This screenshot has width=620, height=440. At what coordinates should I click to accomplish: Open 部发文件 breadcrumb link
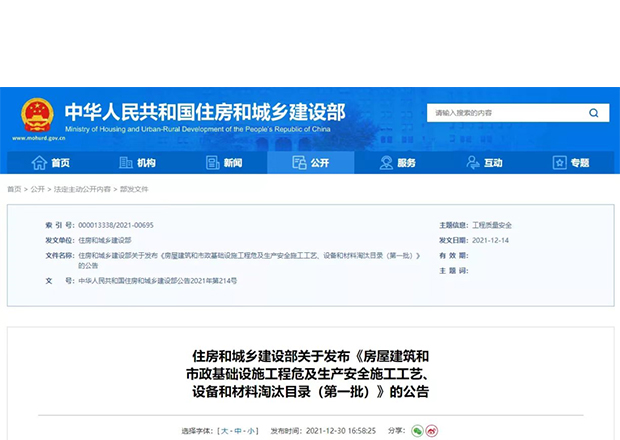(134, 189)
